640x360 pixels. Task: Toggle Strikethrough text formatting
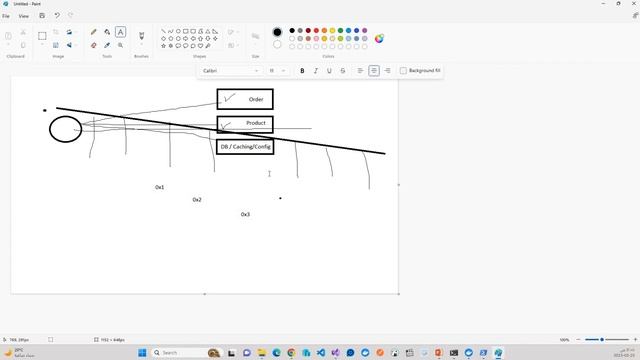(x=342, y=71)
